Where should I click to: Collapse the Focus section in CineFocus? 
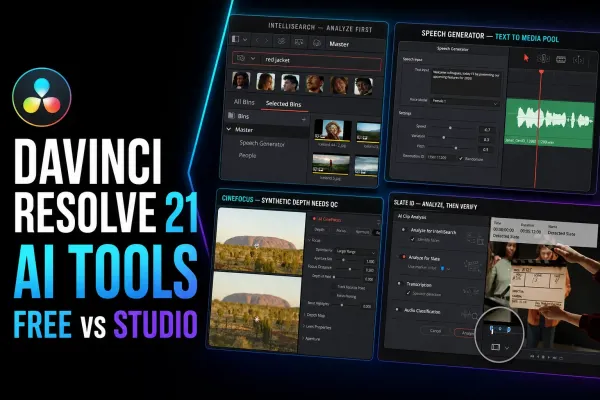(309, 240)
